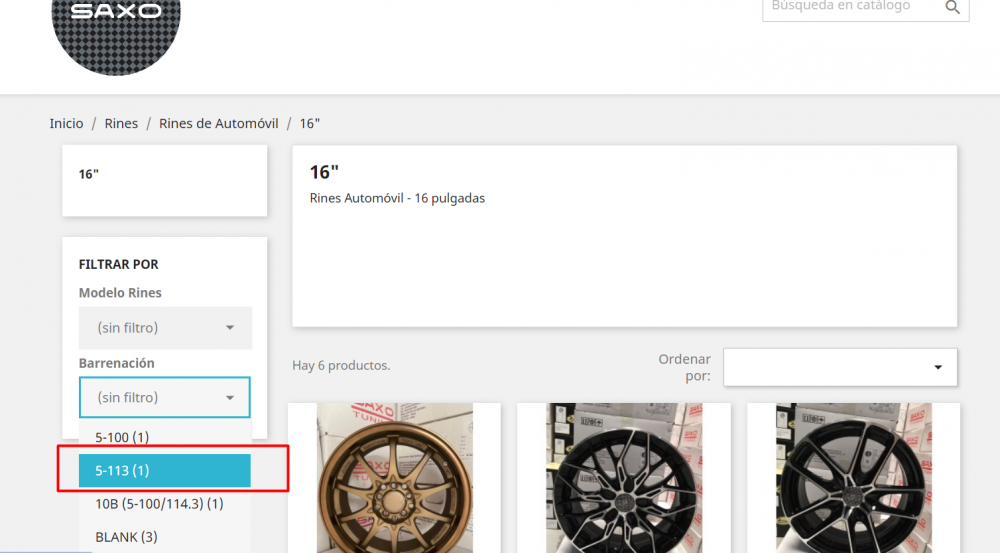Click the 16" breadcrumb item
The width and height of the screenshot is (1000, 553).
[x=310, y=124]
